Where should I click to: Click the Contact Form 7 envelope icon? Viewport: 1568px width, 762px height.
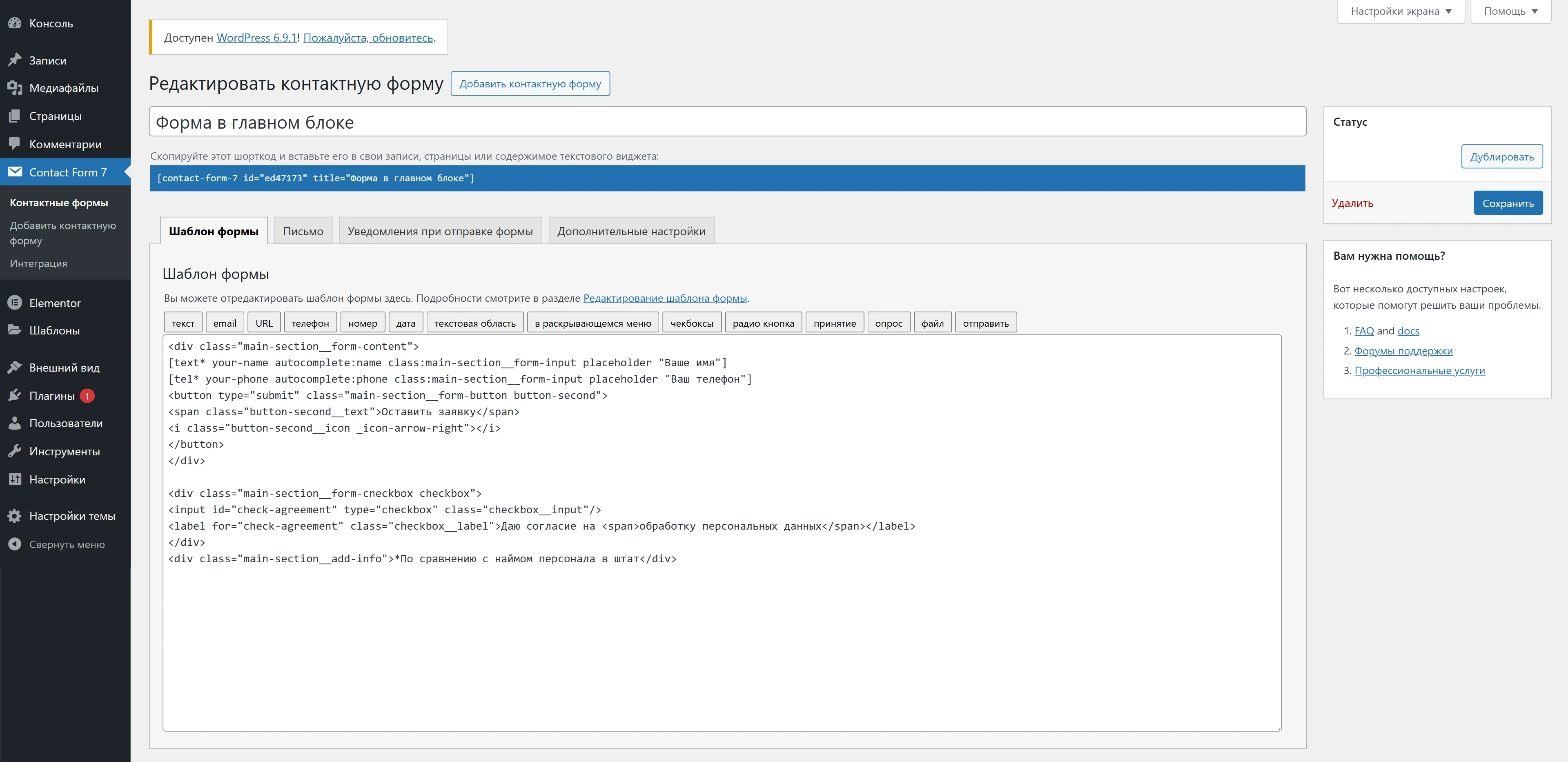[x=15, y=172]
